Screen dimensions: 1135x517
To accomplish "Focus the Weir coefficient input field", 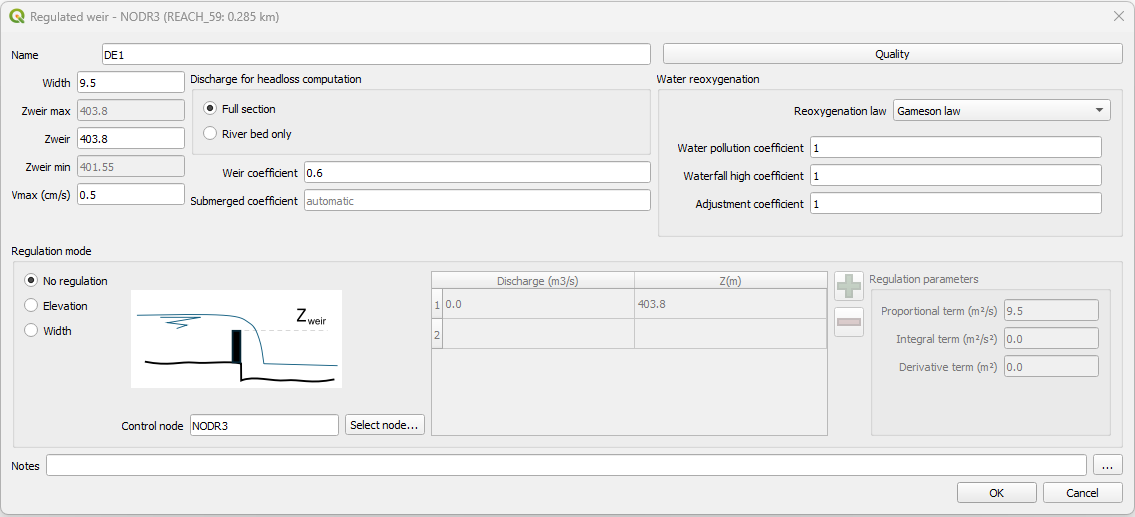I will pos(477,173).
